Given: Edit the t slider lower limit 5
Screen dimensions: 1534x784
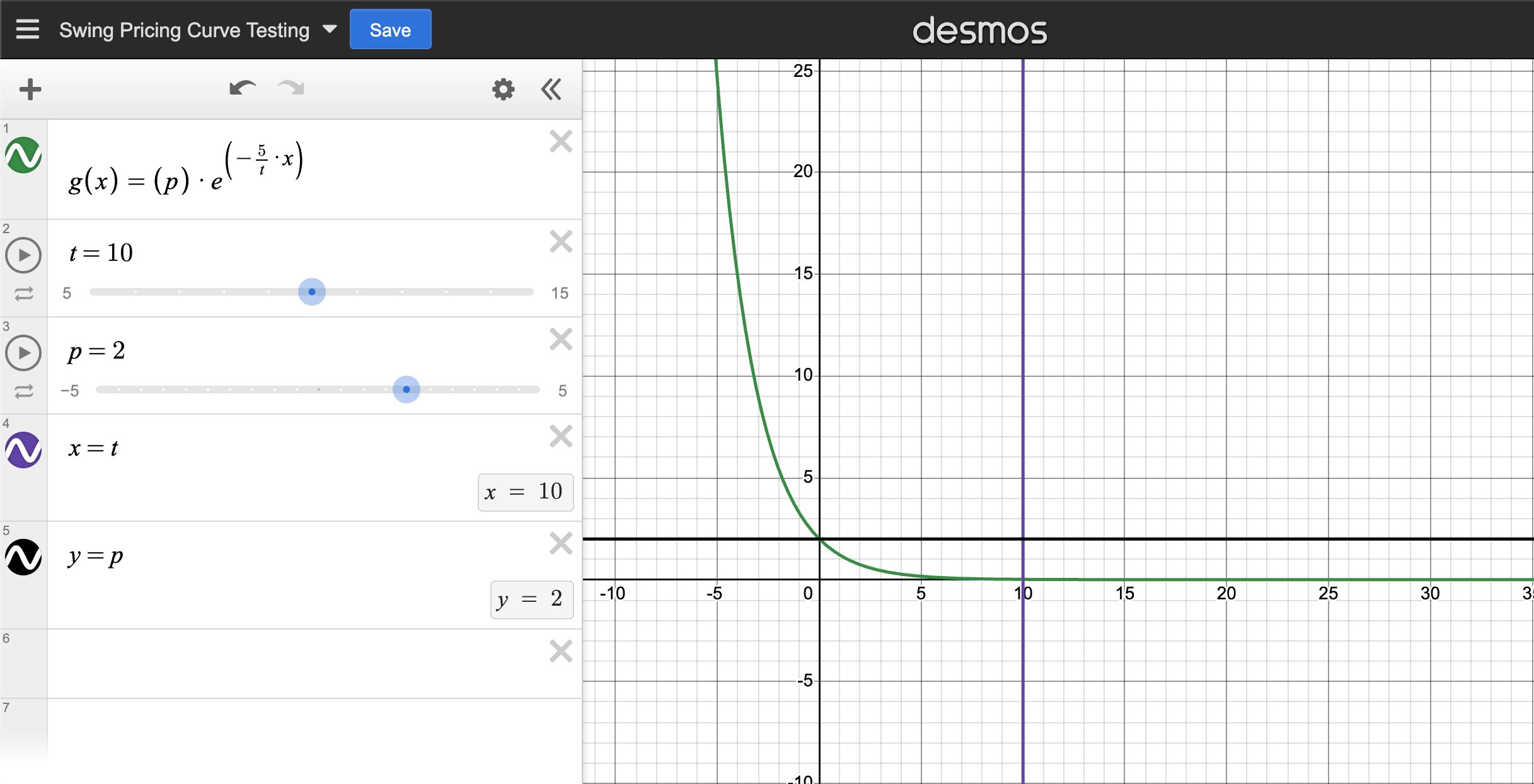Looking at the screenshot, I should point(67,293).
